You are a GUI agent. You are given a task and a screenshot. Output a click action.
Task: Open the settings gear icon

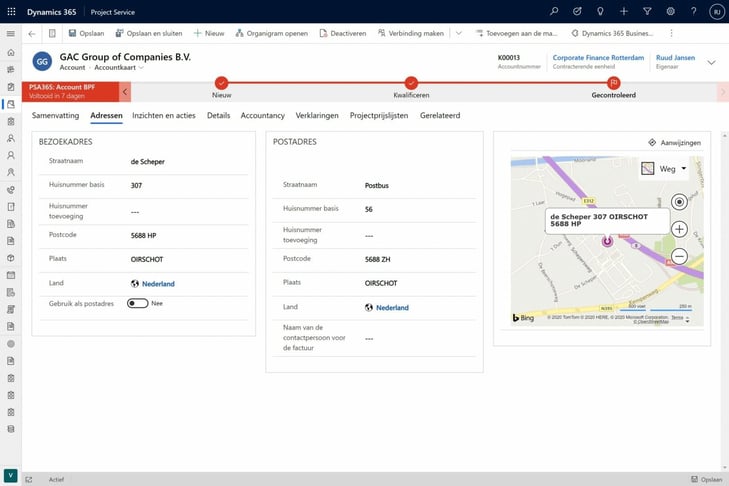pos(670,11)
